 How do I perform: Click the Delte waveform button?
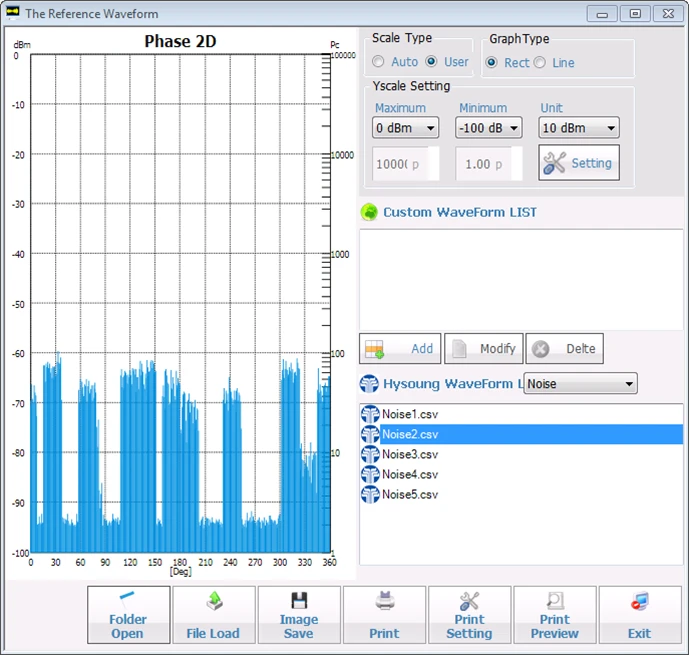(564, 348)
